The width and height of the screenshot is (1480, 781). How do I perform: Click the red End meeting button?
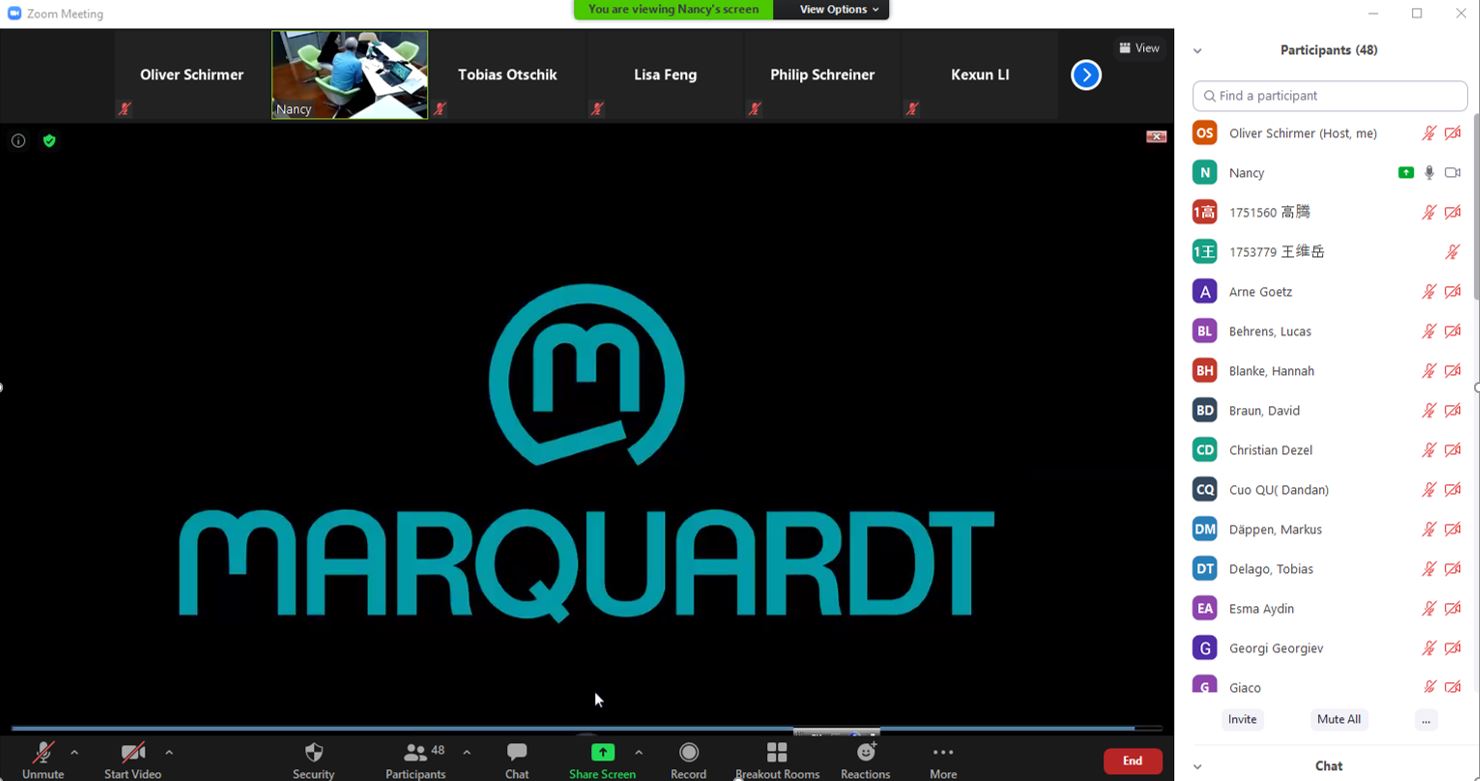point(1132,761)
